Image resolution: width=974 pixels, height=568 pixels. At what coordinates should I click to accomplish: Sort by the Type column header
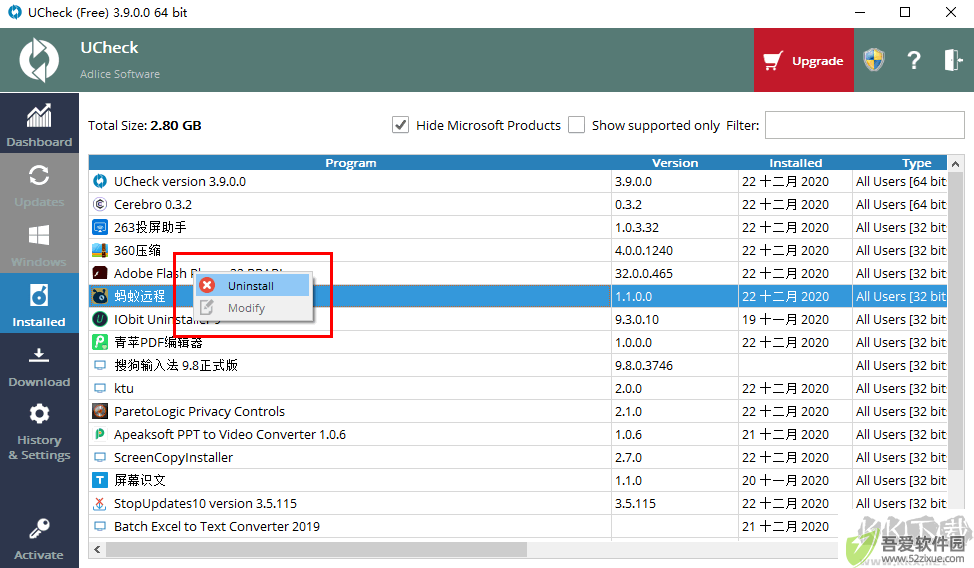tap(899, 163)
